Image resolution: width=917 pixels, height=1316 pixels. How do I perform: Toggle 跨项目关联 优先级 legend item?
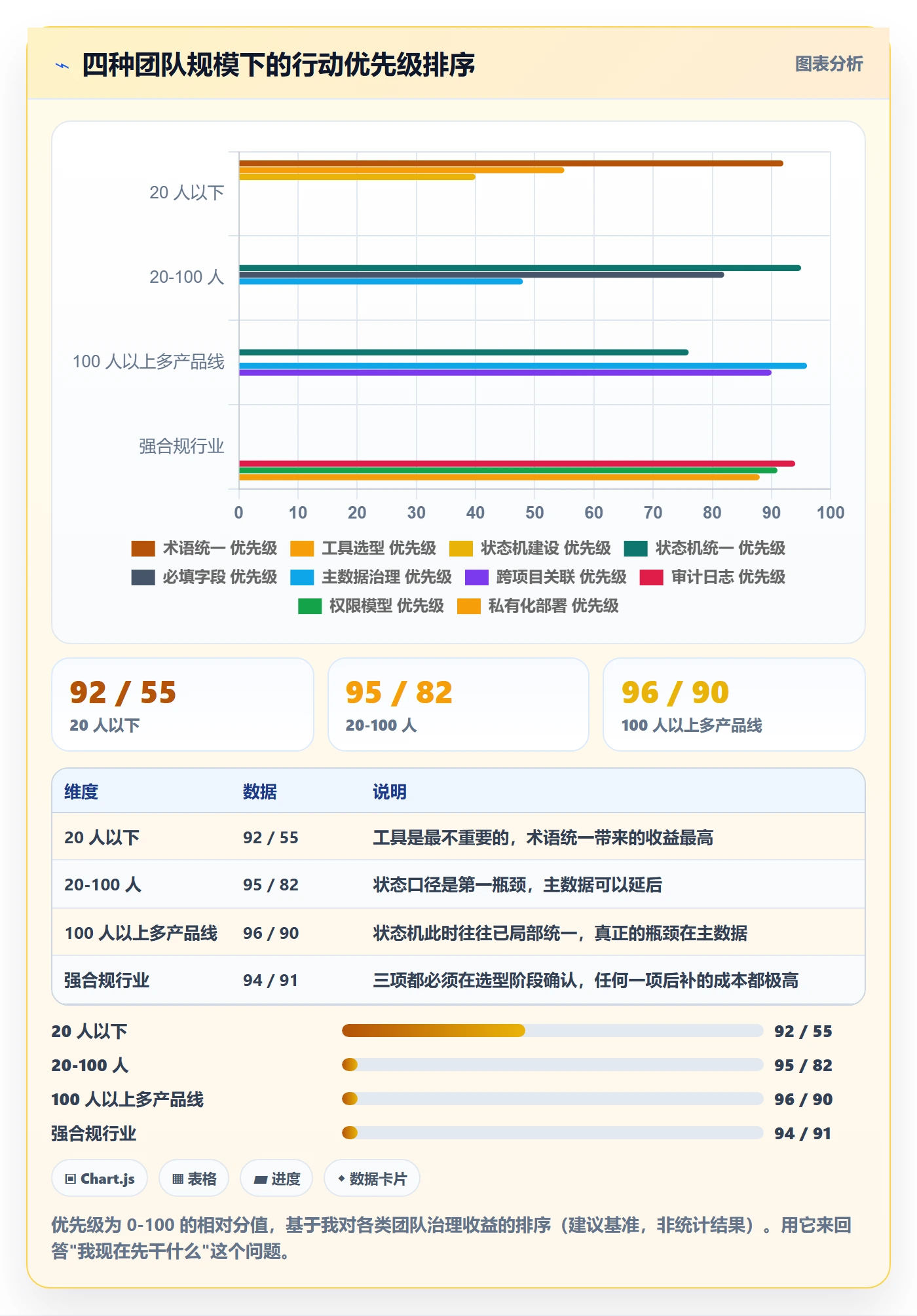pyautogui.click(x=546, y=577)
